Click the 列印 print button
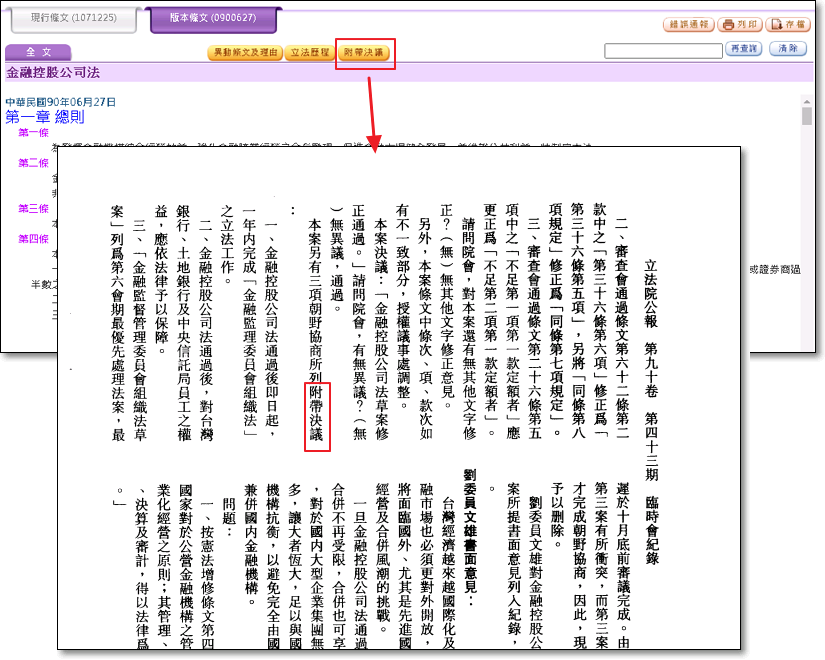This screenshot has width=825, height=660. (x=742, y=23)
